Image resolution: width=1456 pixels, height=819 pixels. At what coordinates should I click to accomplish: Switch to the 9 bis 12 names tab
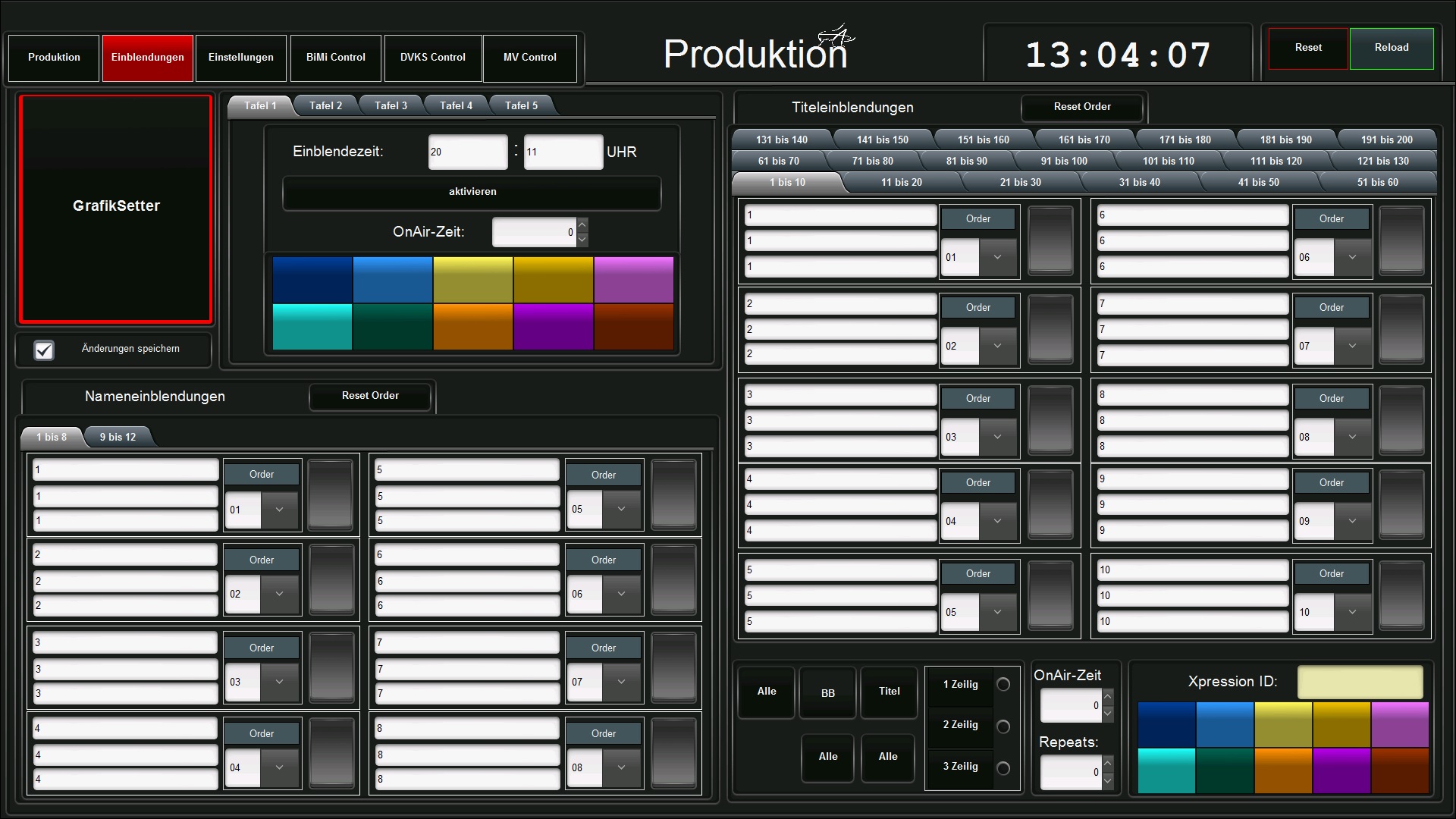(118, 437)
